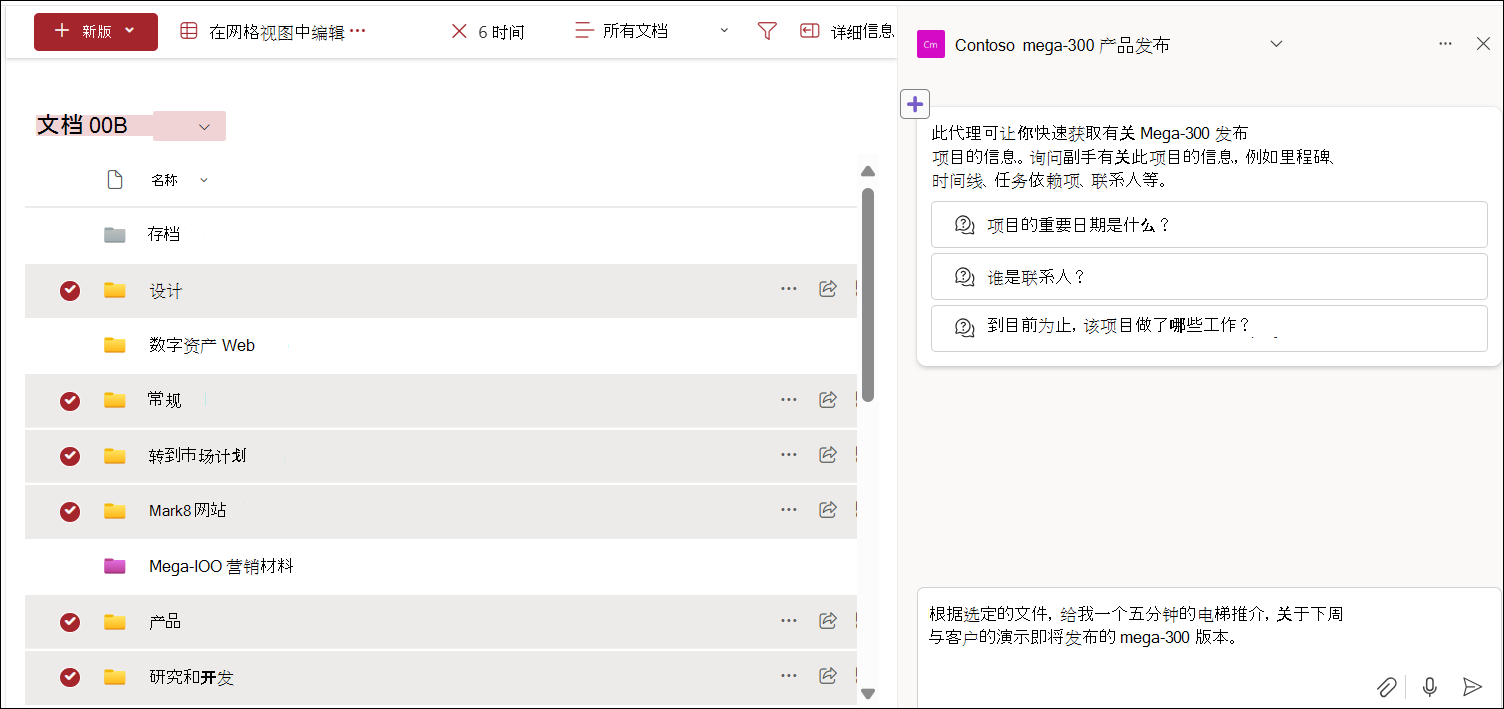Close the agent side panel
The height and width of the screenshot is (709, 1504).
point(1483,44)
